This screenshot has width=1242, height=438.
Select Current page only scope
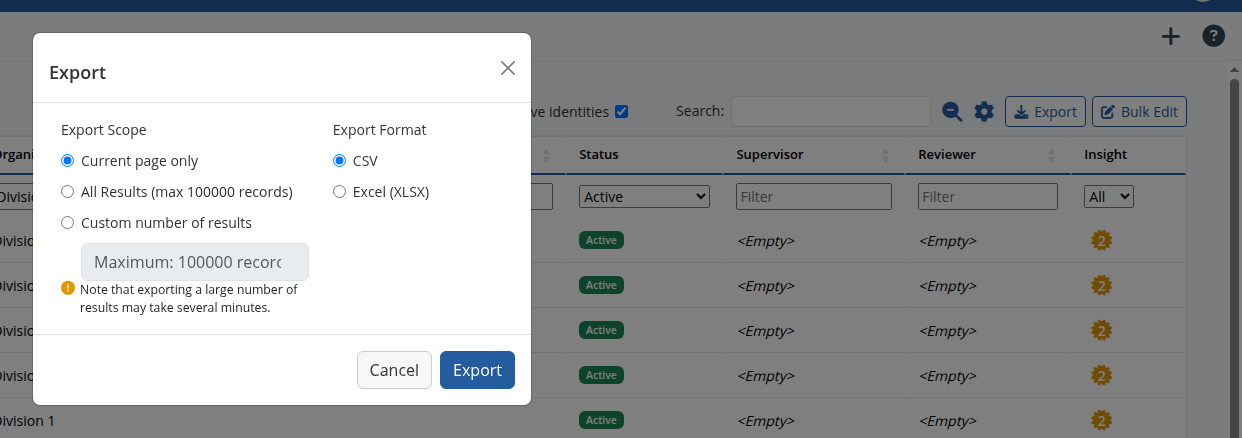67,161
